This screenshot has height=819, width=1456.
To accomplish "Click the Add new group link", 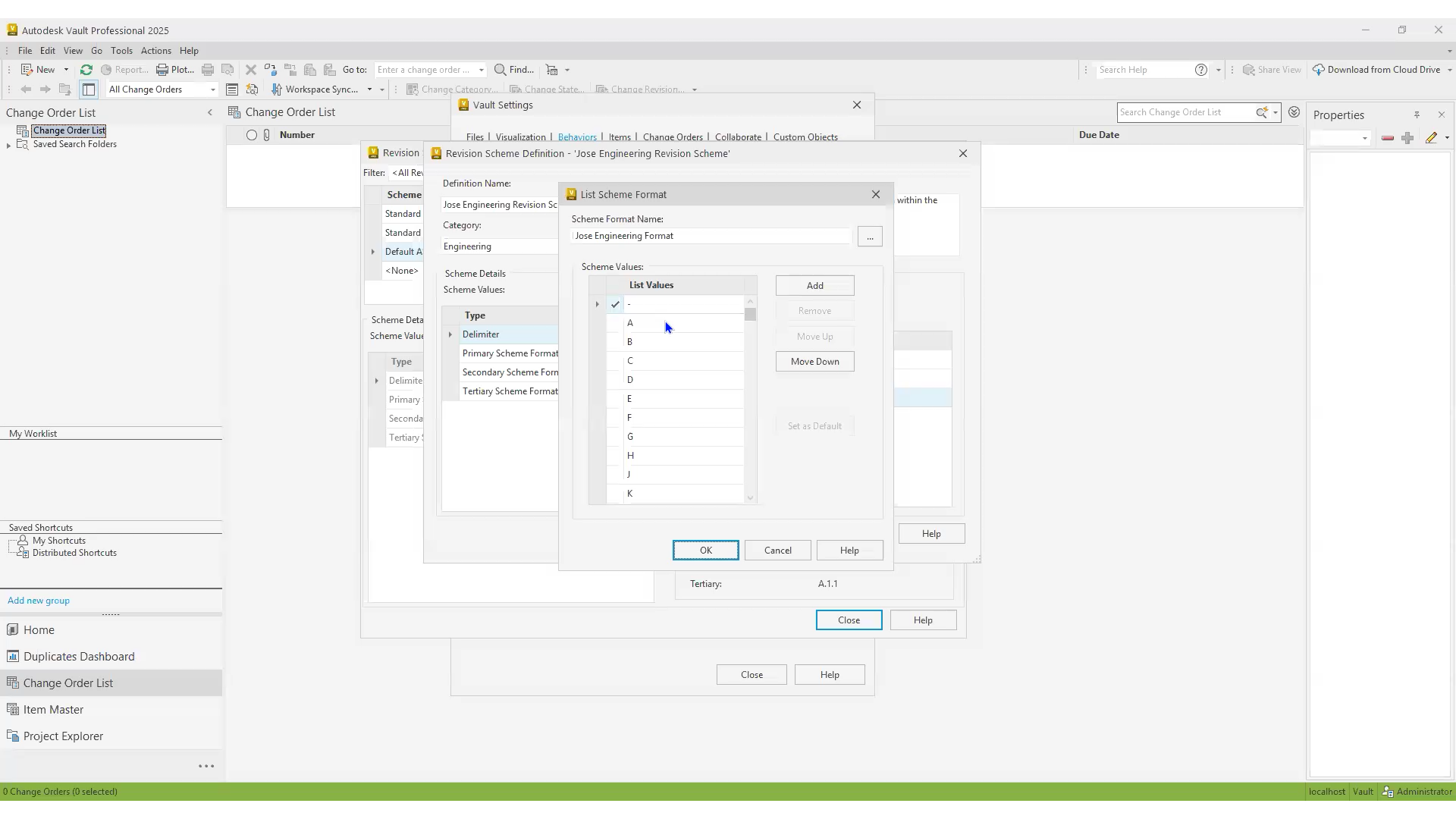I will pos(39,601).
